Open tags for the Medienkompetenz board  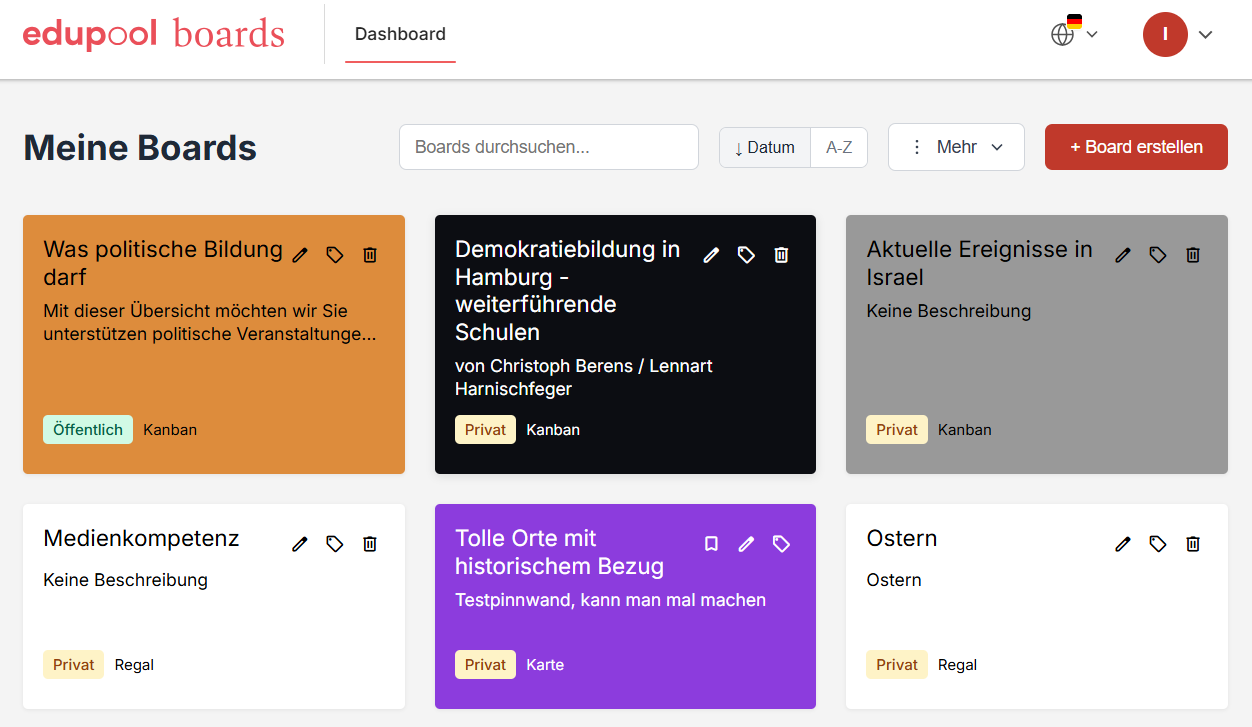(x=335, y=544)
